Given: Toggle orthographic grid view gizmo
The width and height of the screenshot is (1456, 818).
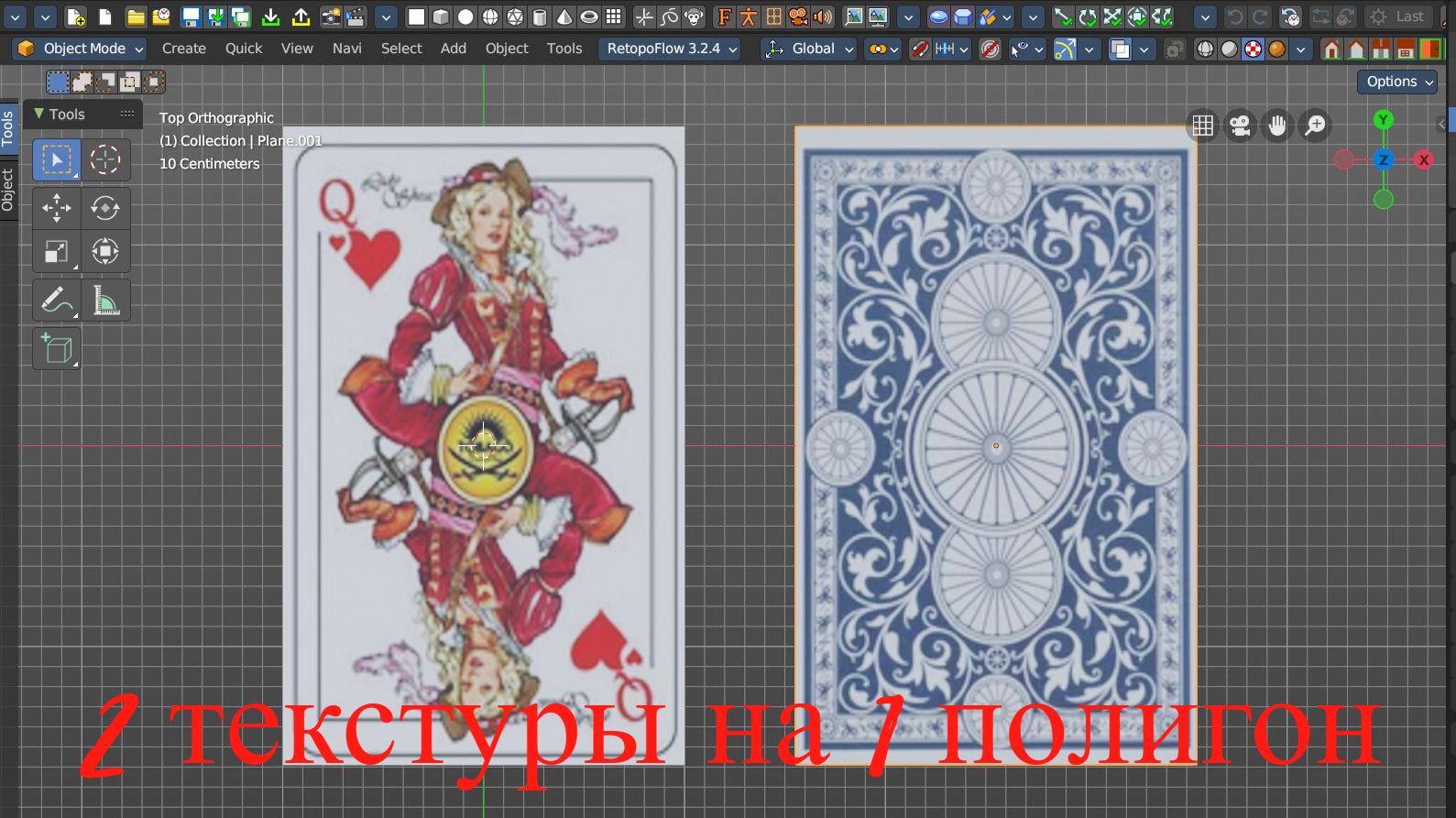Looking at the screenshot, I should (1203, 125).
